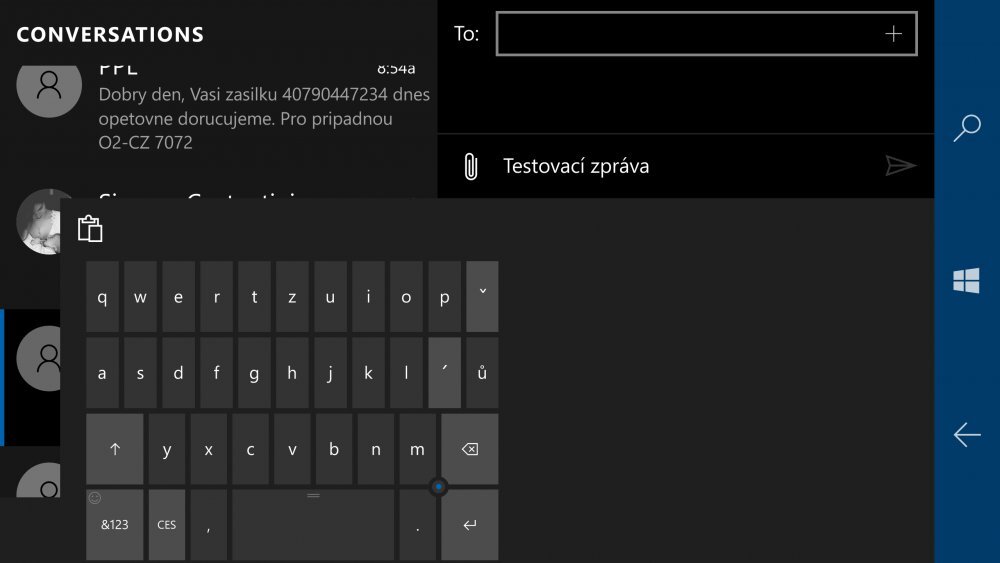Tap the q key

point(102,296)
